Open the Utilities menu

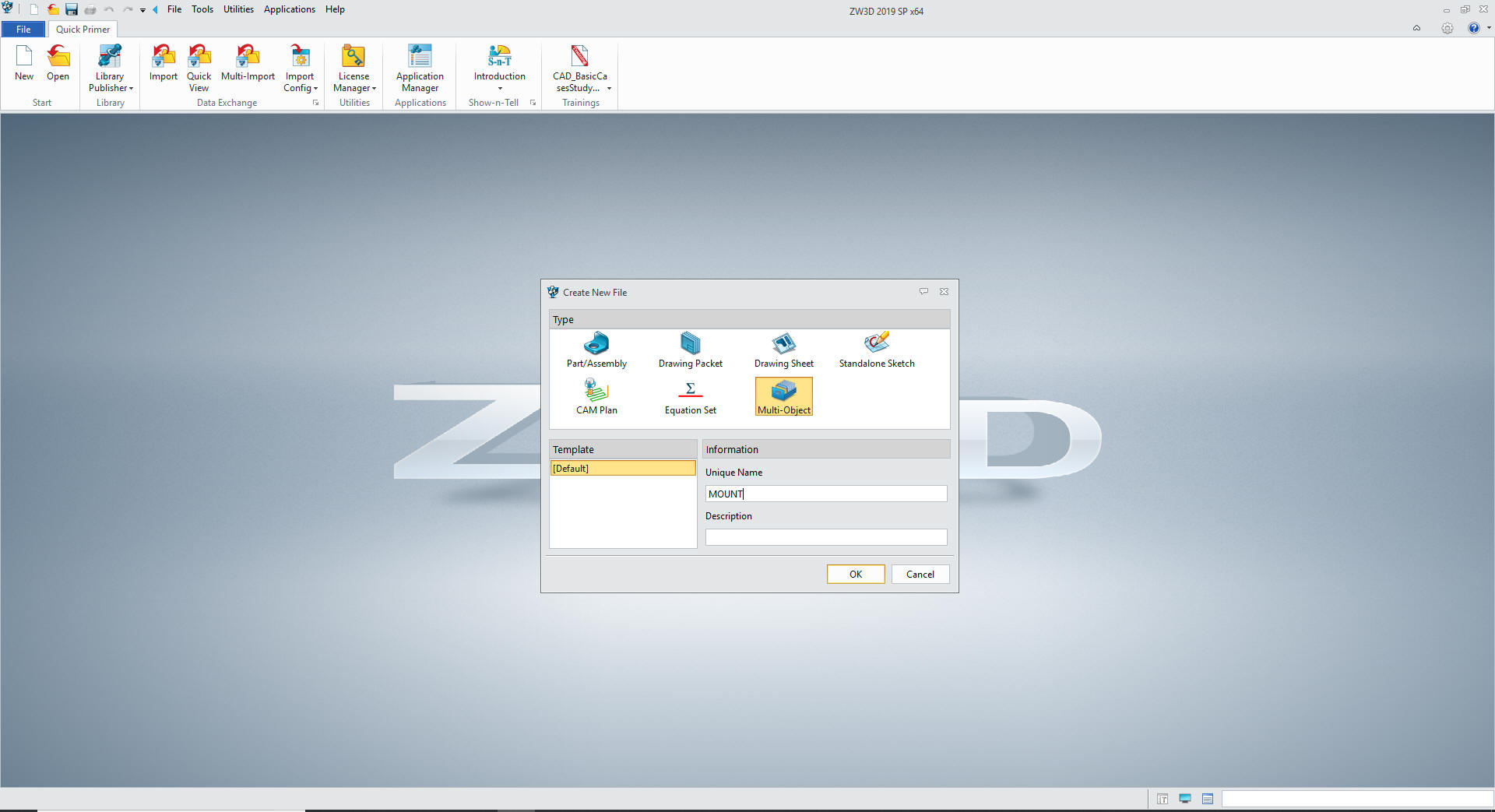[x=238, y=9]
